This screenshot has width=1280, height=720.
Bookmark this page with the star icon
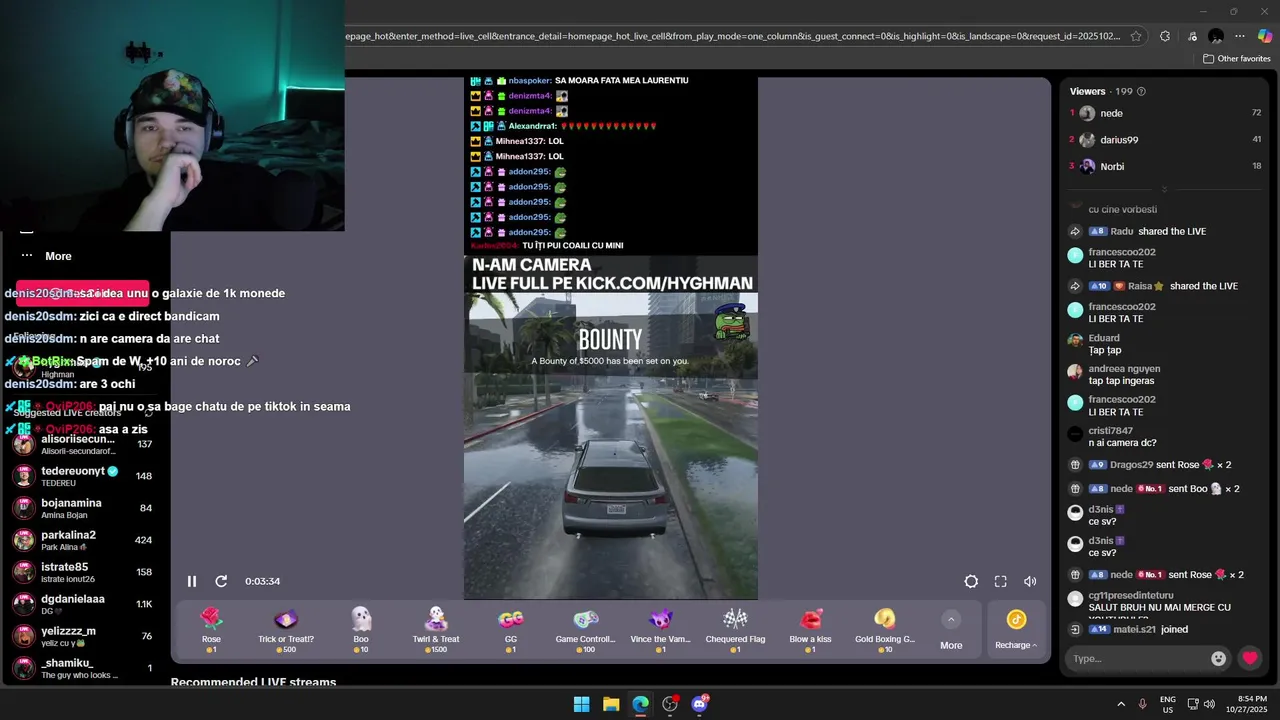1136,36
